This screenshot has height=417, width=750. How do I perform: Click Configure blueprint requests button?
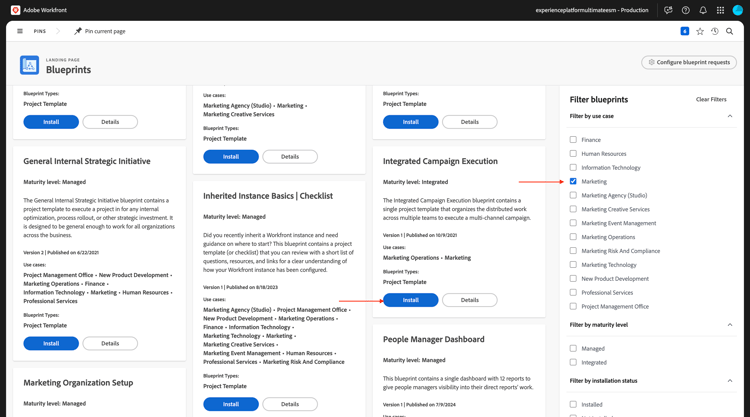(x=689, y=62)
